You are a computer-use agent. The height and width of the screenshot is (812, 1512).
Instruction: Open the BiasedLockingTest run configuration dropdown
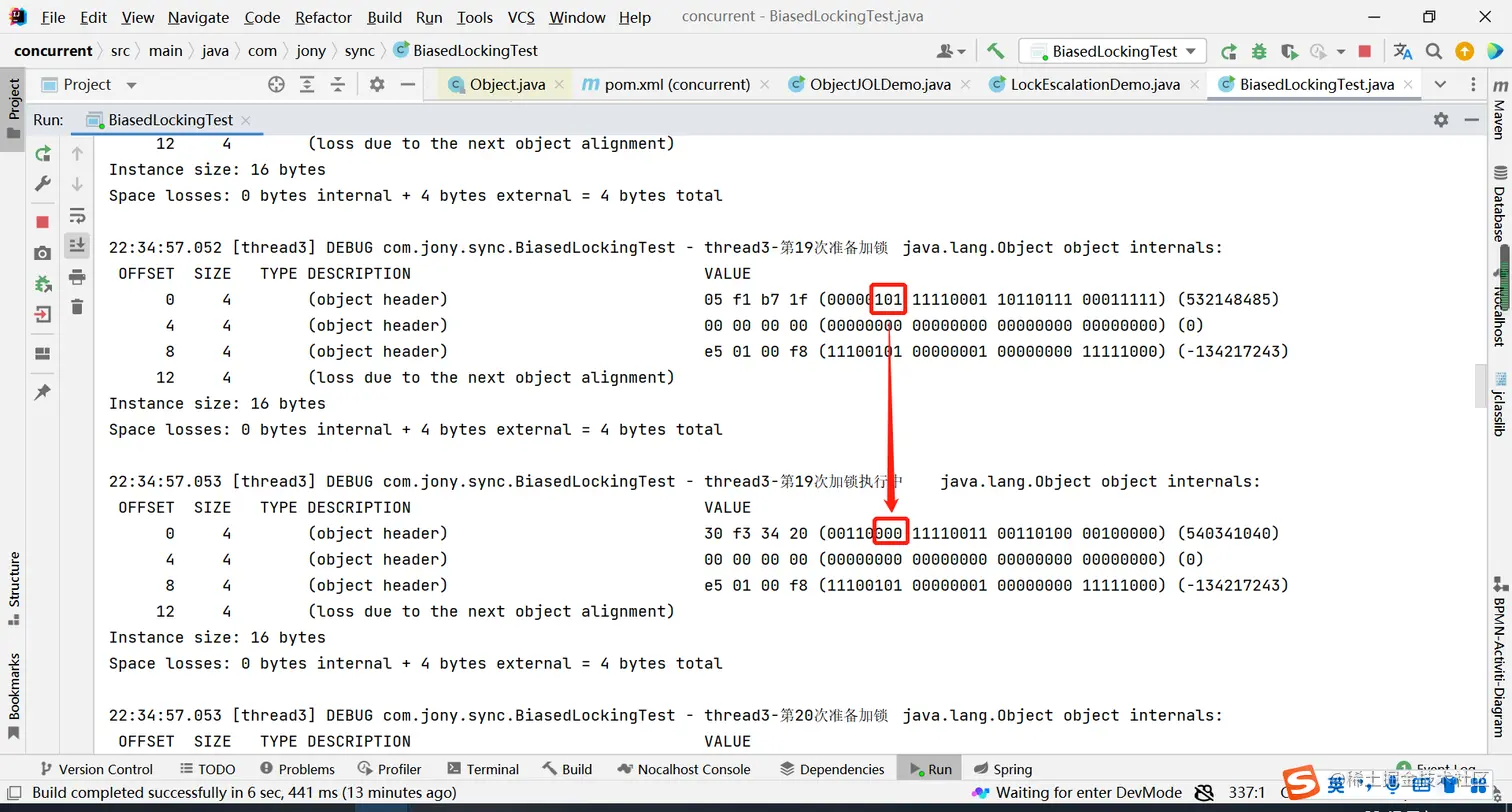(x=1113, y=51)
